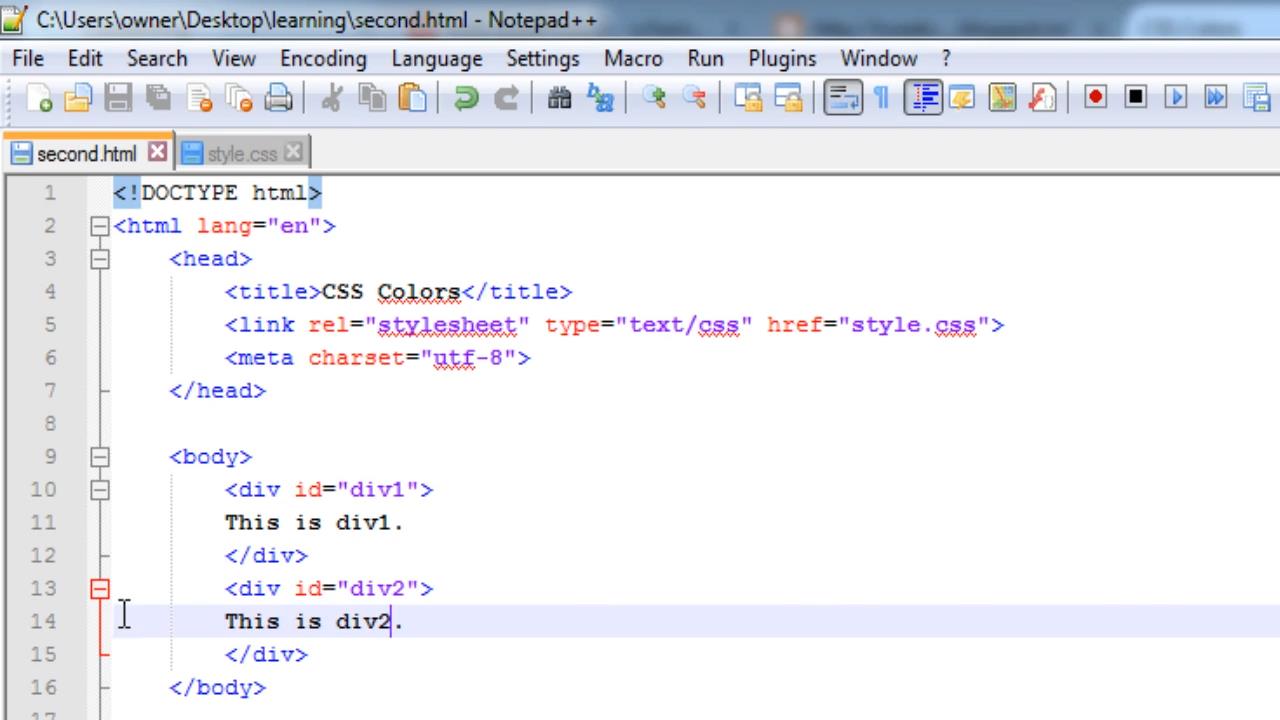Open the Language menu
1280x720 pixels.
point(437,59)
